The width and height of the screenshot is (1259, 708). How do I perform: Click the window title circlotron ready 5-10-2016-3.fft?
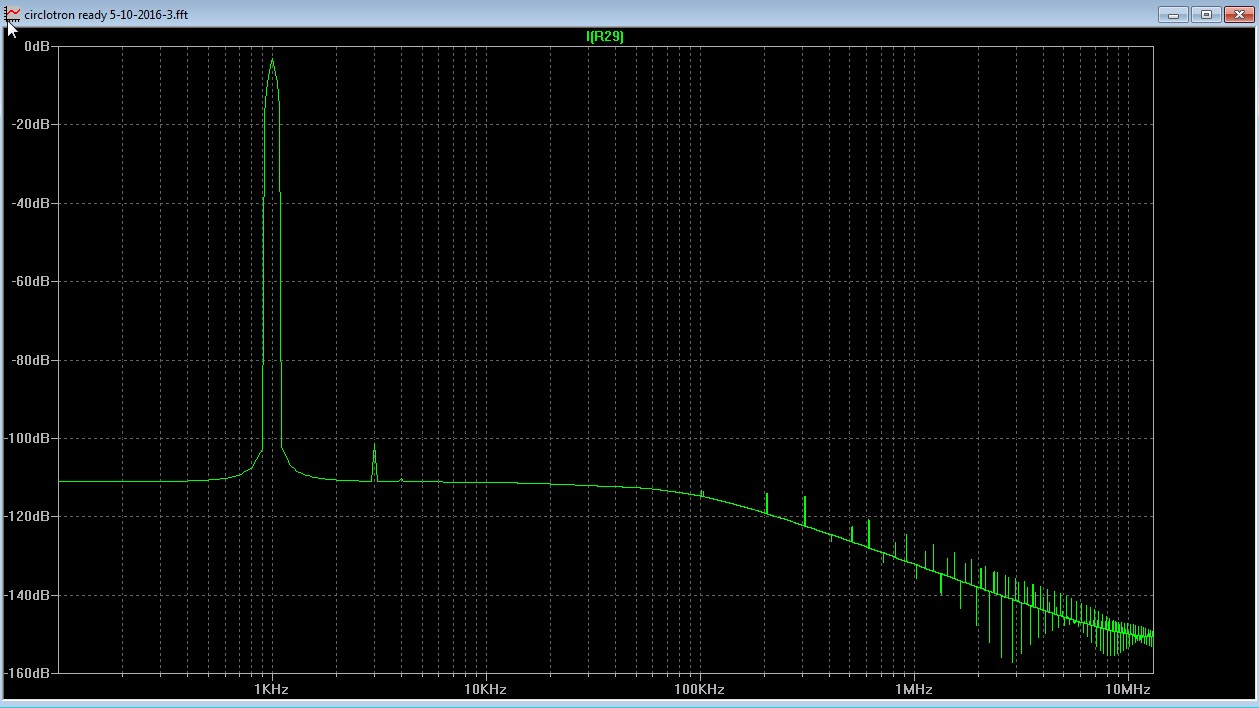click(106, 15)
